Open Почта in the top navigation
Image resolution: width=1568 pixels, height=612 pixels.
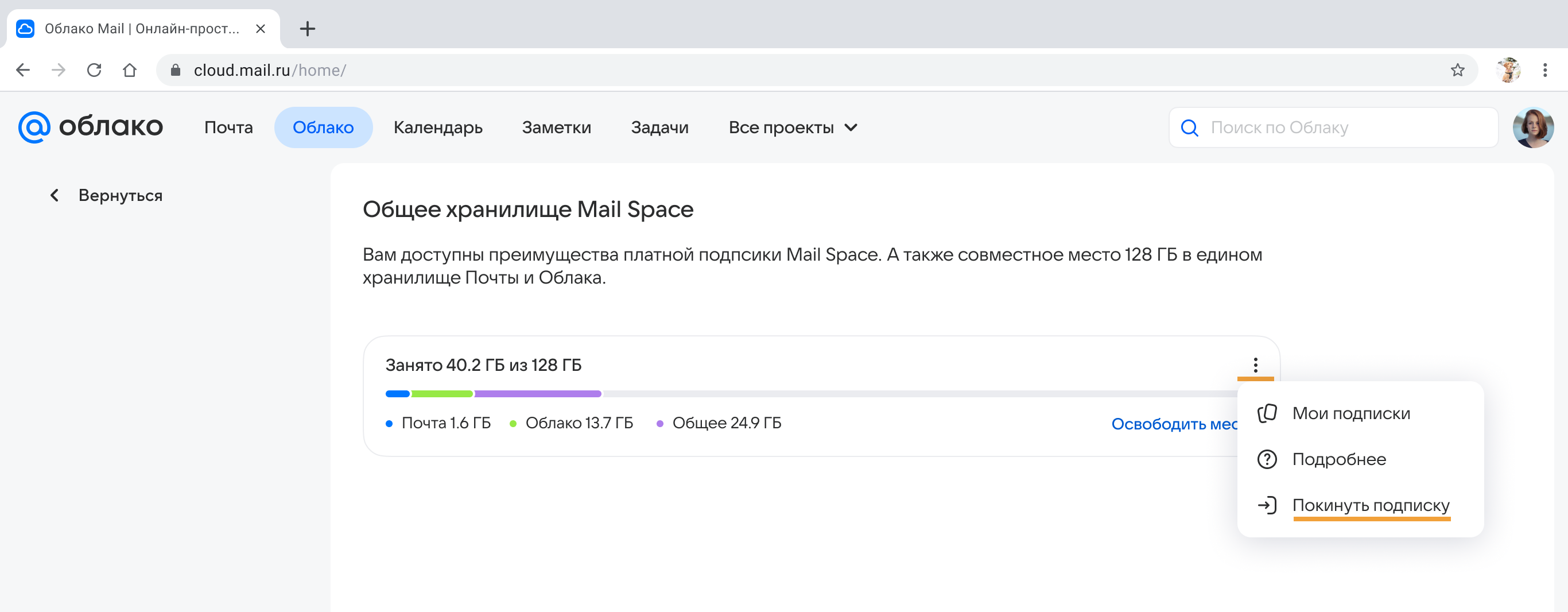click(x=228, y=127)
